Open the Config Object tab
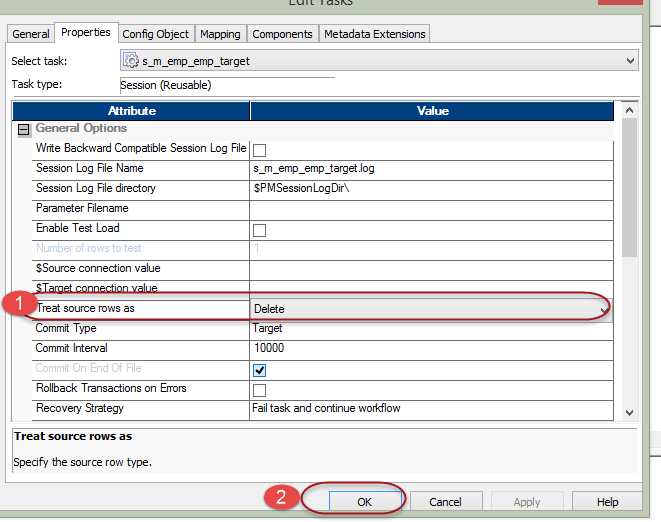This screenshot has width=661, height=522. (155, 34)
